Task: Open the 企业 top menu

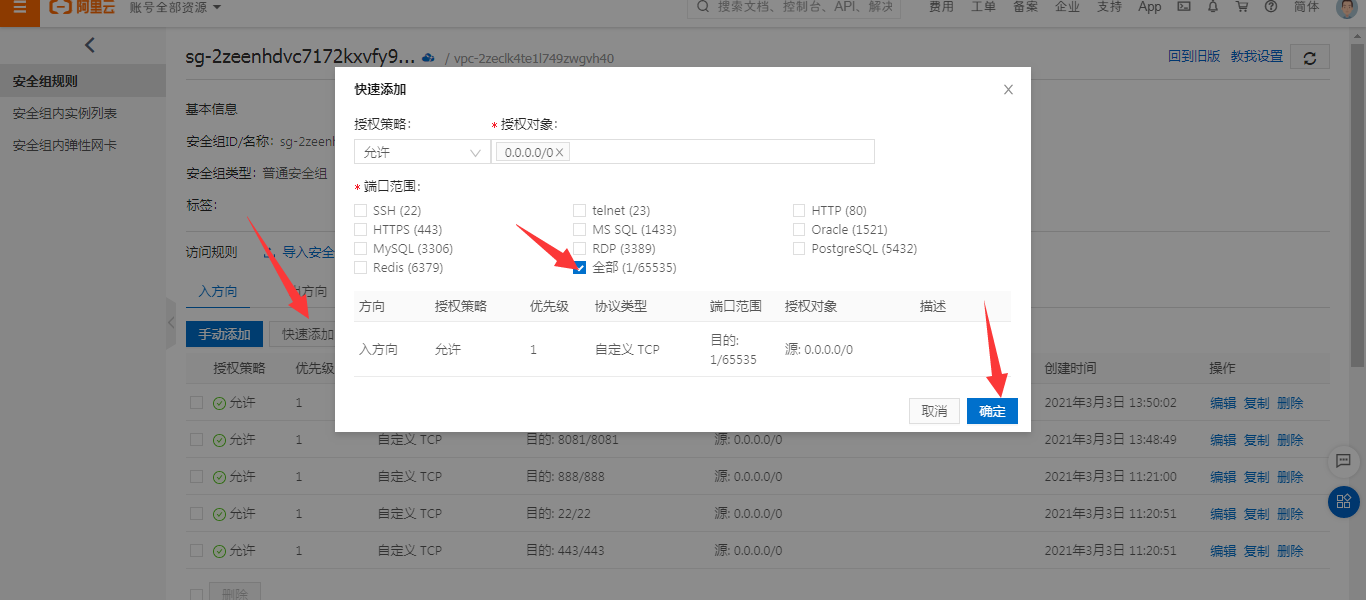Action: point(1067,7)
